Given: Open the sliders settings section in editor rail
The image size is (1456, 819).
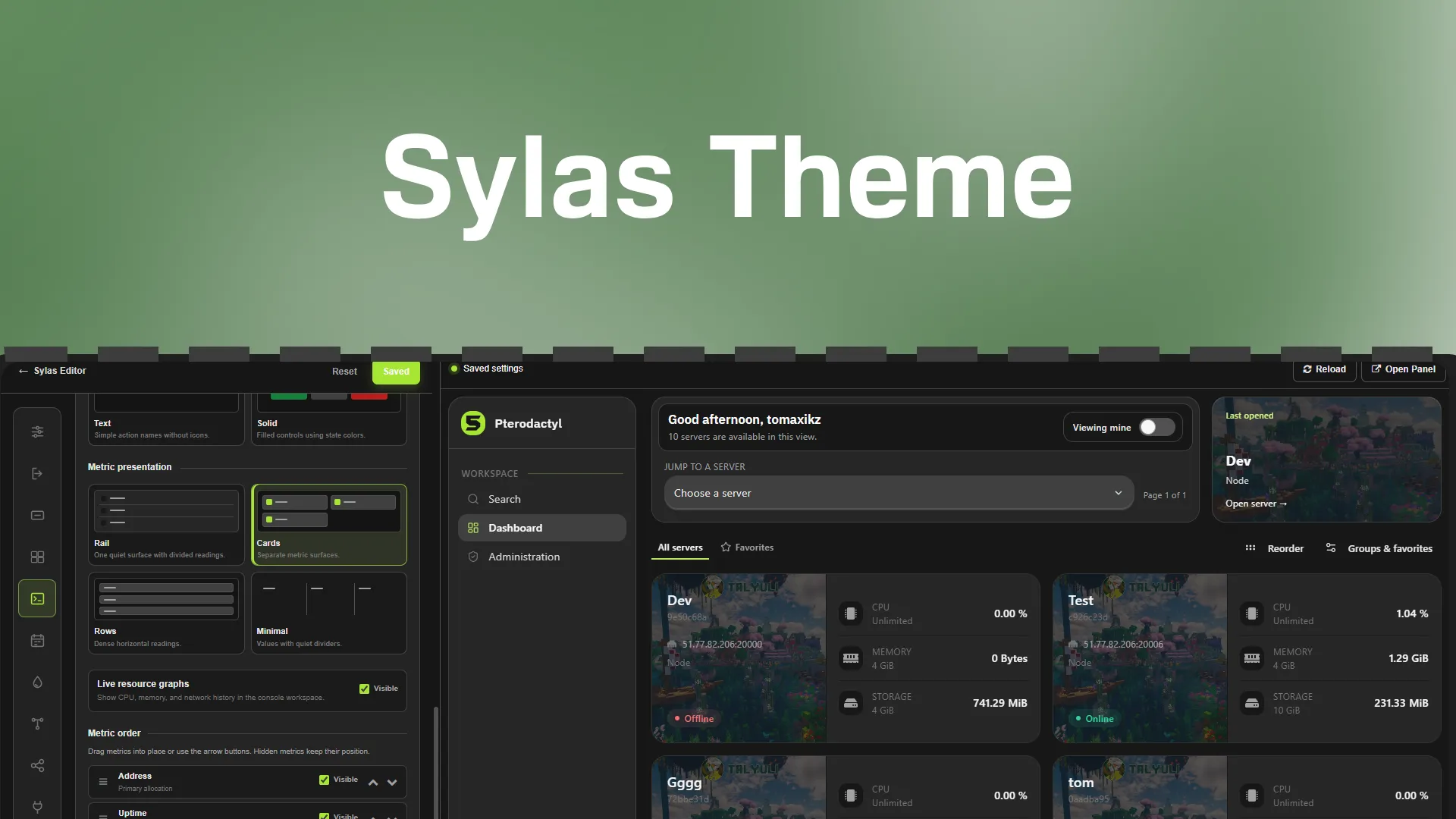Looking at the screenshot, I should click(37, 432).
